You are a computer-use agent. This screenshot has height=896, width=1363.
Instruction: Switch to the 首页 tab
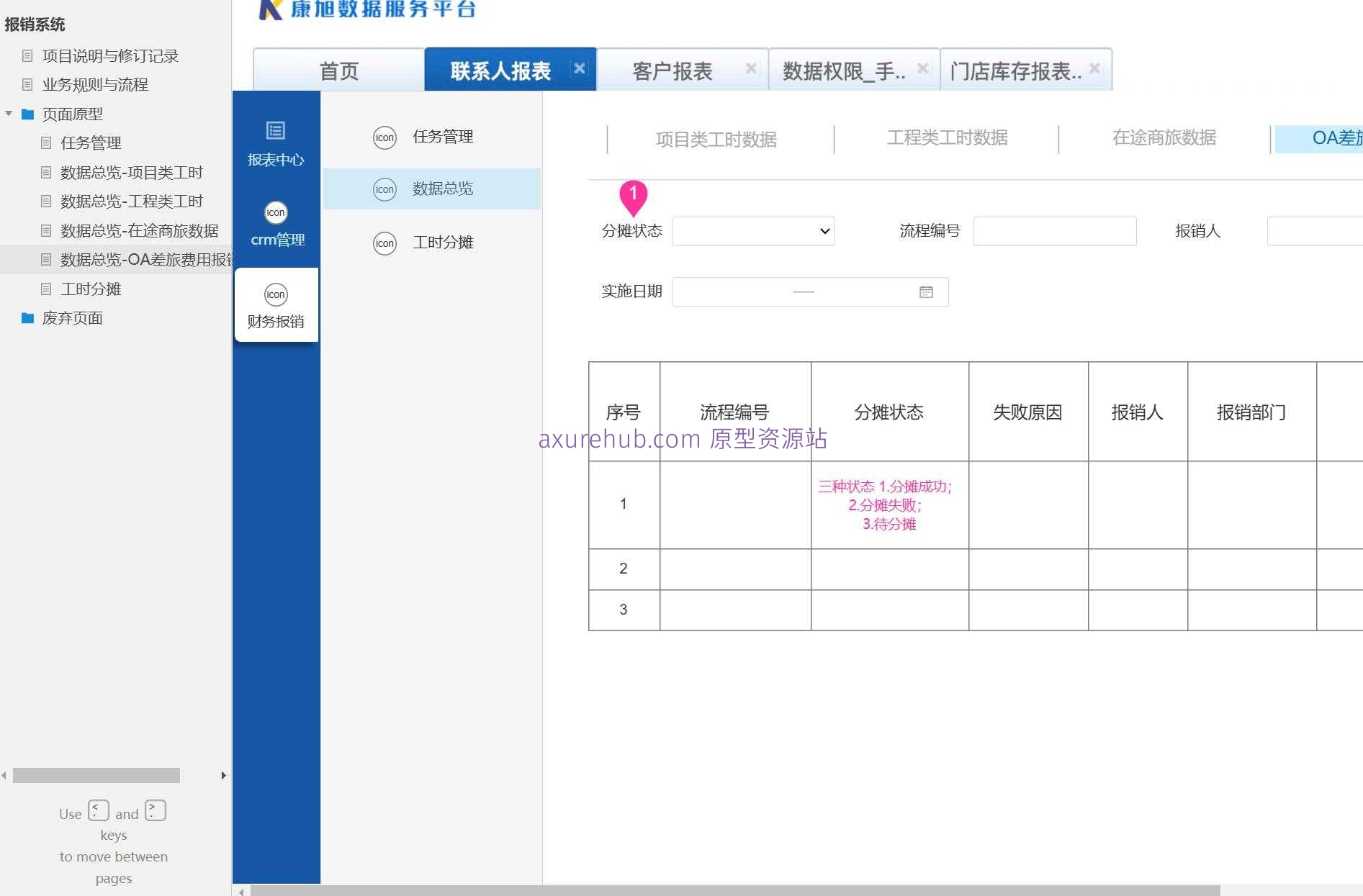pos(339,70)
